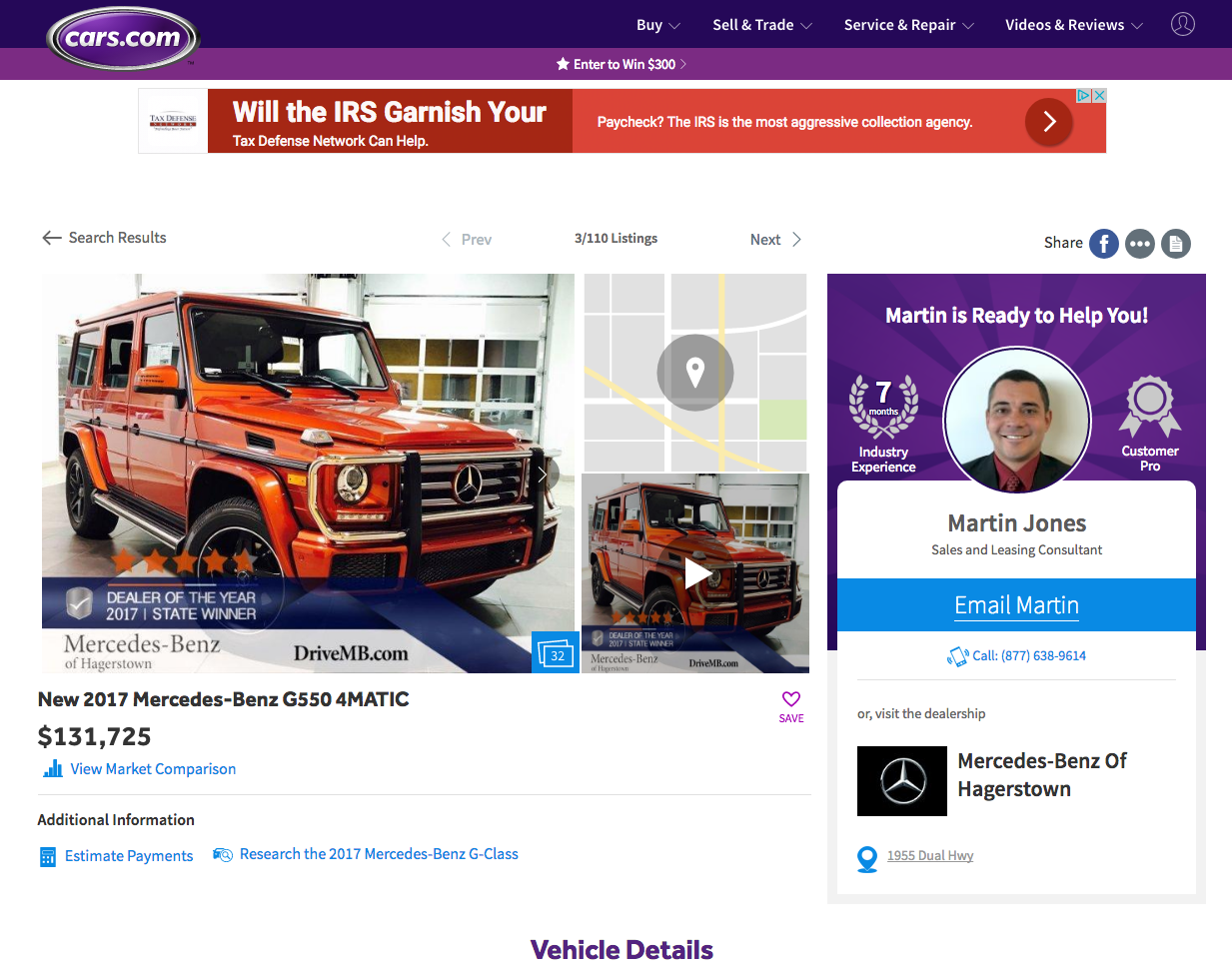Click the heart Save icon
Image resolution: width=1232 pixels, height=980 pixels.
coord(791,699)
